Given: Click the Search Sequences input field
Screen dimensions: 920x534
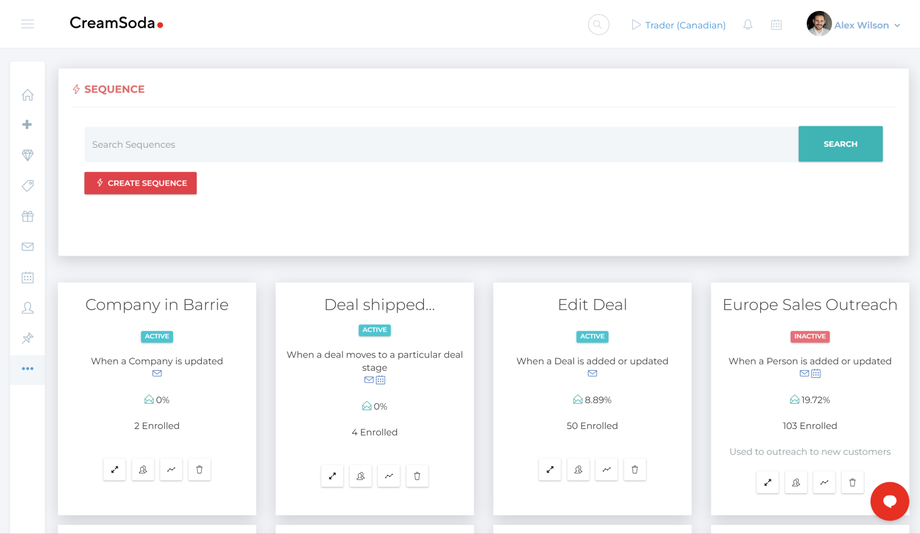Looking at the screenshot, I should point(441,144).
